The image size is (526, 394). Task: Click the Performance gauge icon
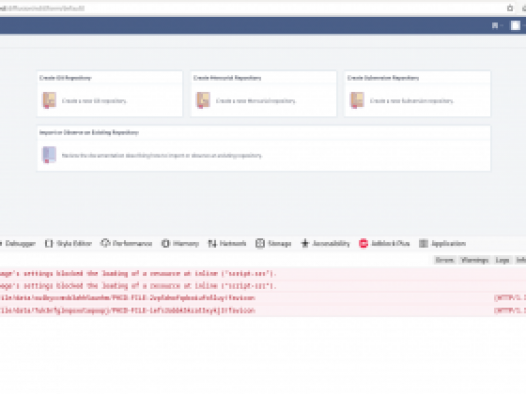coord(105,243)
